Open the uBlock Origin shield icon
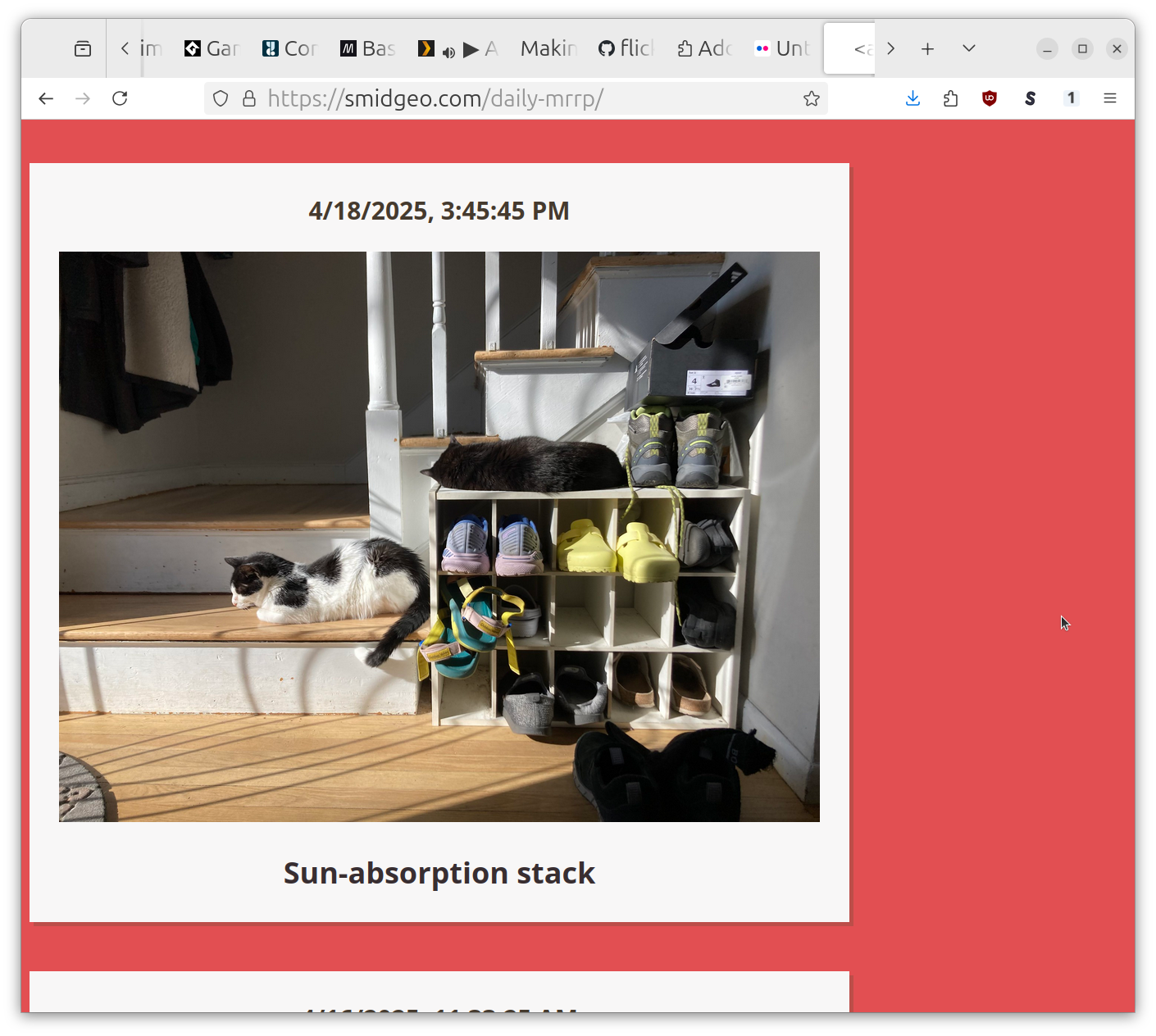This screenshot has width=1156, height=1036. click(989, 98)
